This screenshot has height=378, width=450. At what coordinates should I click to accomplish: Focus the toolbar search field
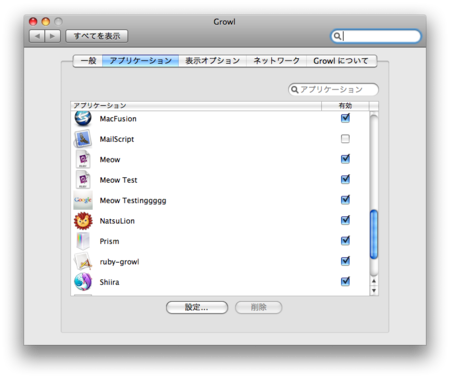point(376,36)
